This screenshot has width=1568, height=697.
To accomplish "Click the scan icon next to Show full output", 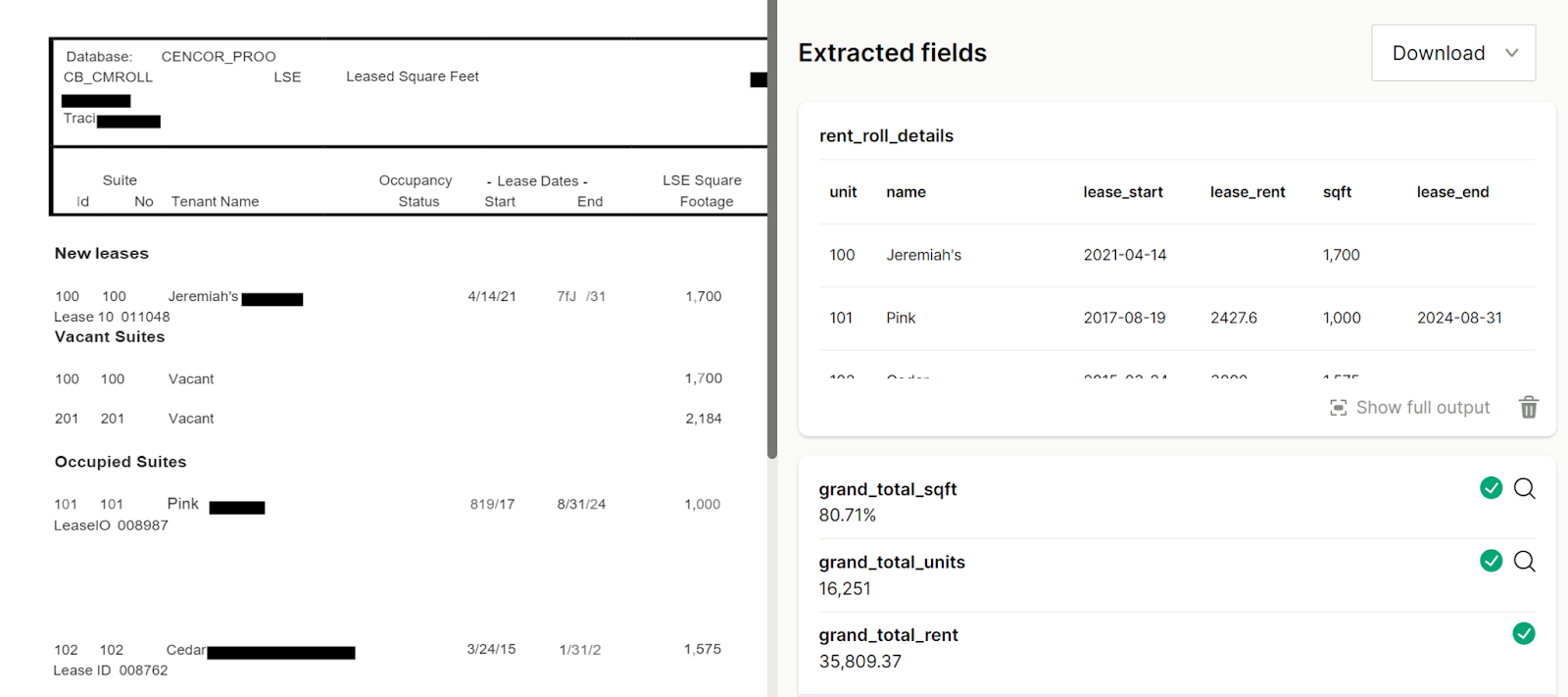I will point(1339,408).
